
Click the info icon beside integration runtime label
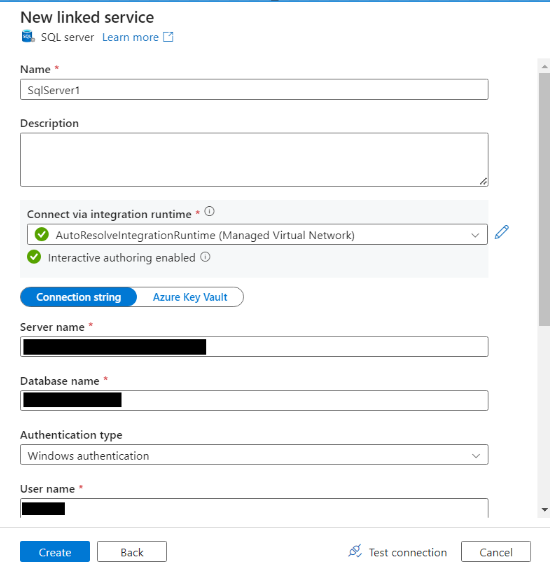[x=209, y=211]
